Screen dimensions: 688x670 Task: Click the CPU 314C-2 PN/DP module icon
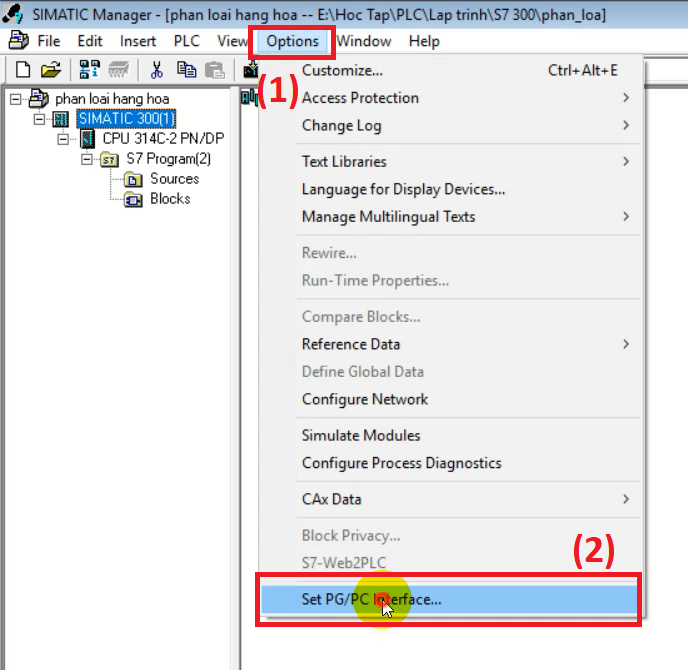tap(87, 139)
